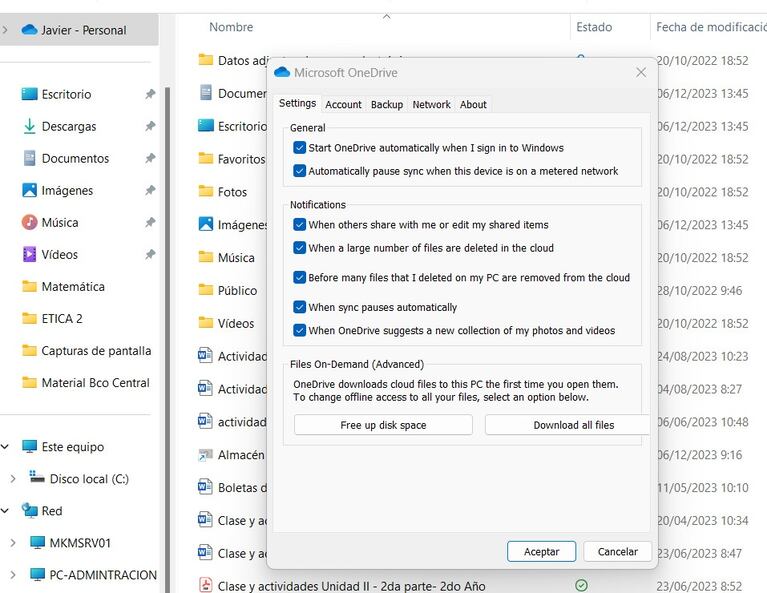767x593 pixels.
Task: Click the navigation pane vertical scrollbar
Action: coord(167,338)
